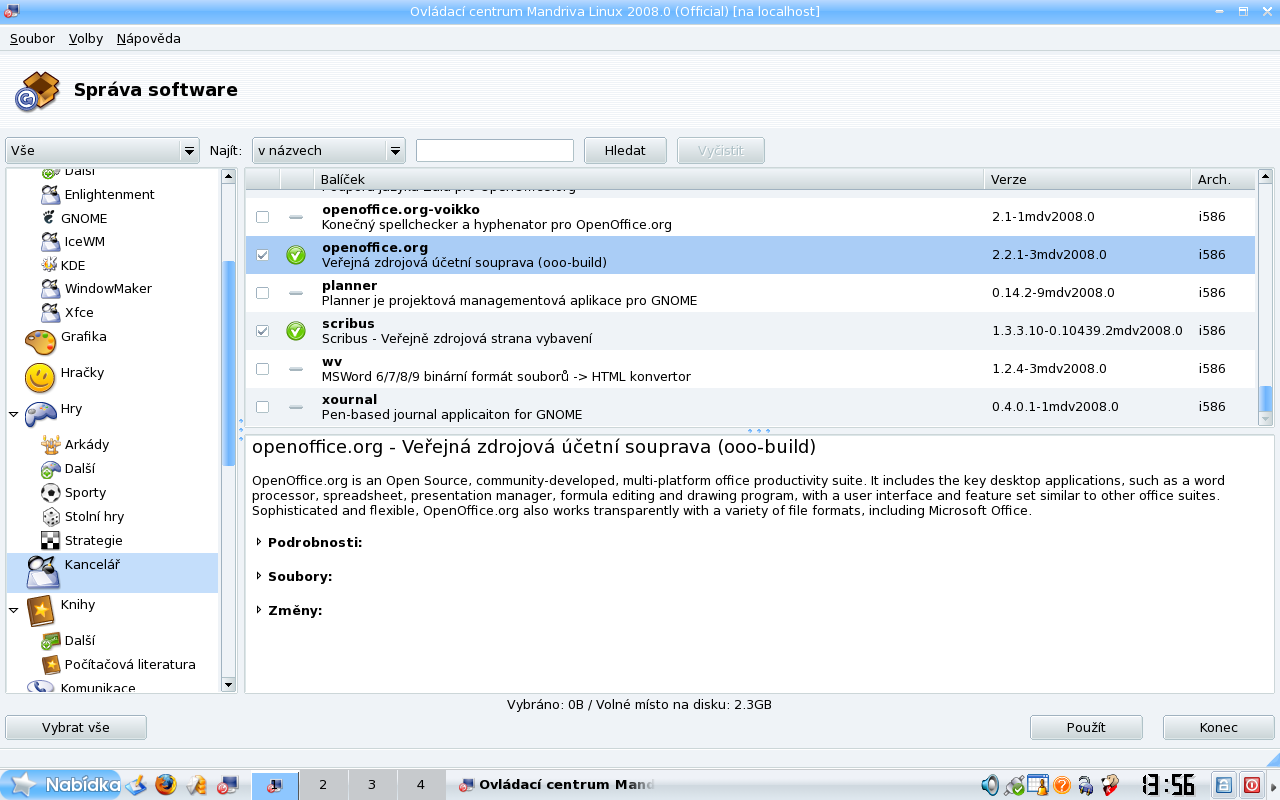The image size is (1280, 800).
Task: Expand the Podrobnosti section
Action: pyautogui.click(x=259, y=542)
